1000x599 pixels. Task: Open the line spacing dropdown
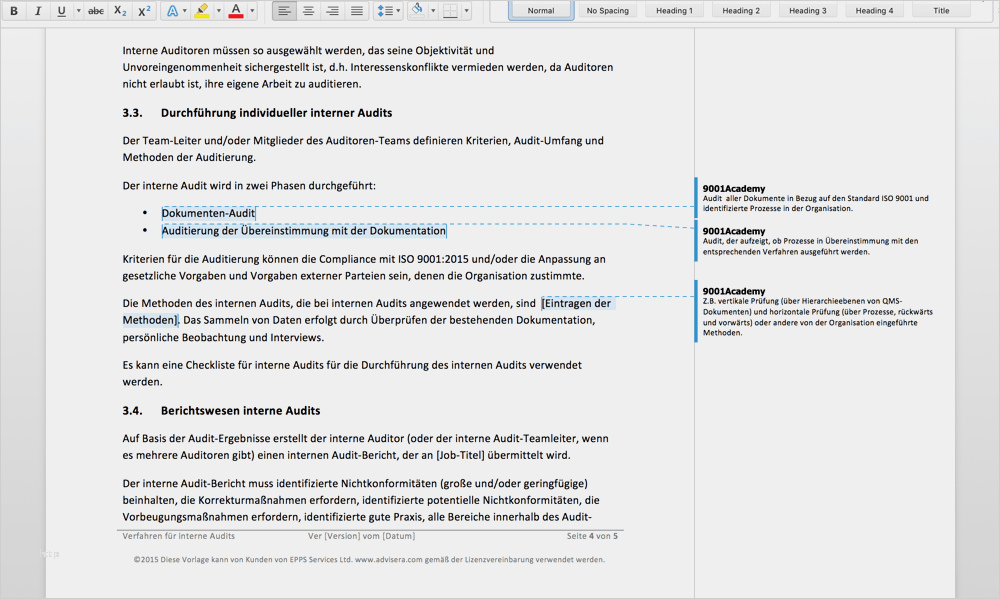[x=388, y=11]
